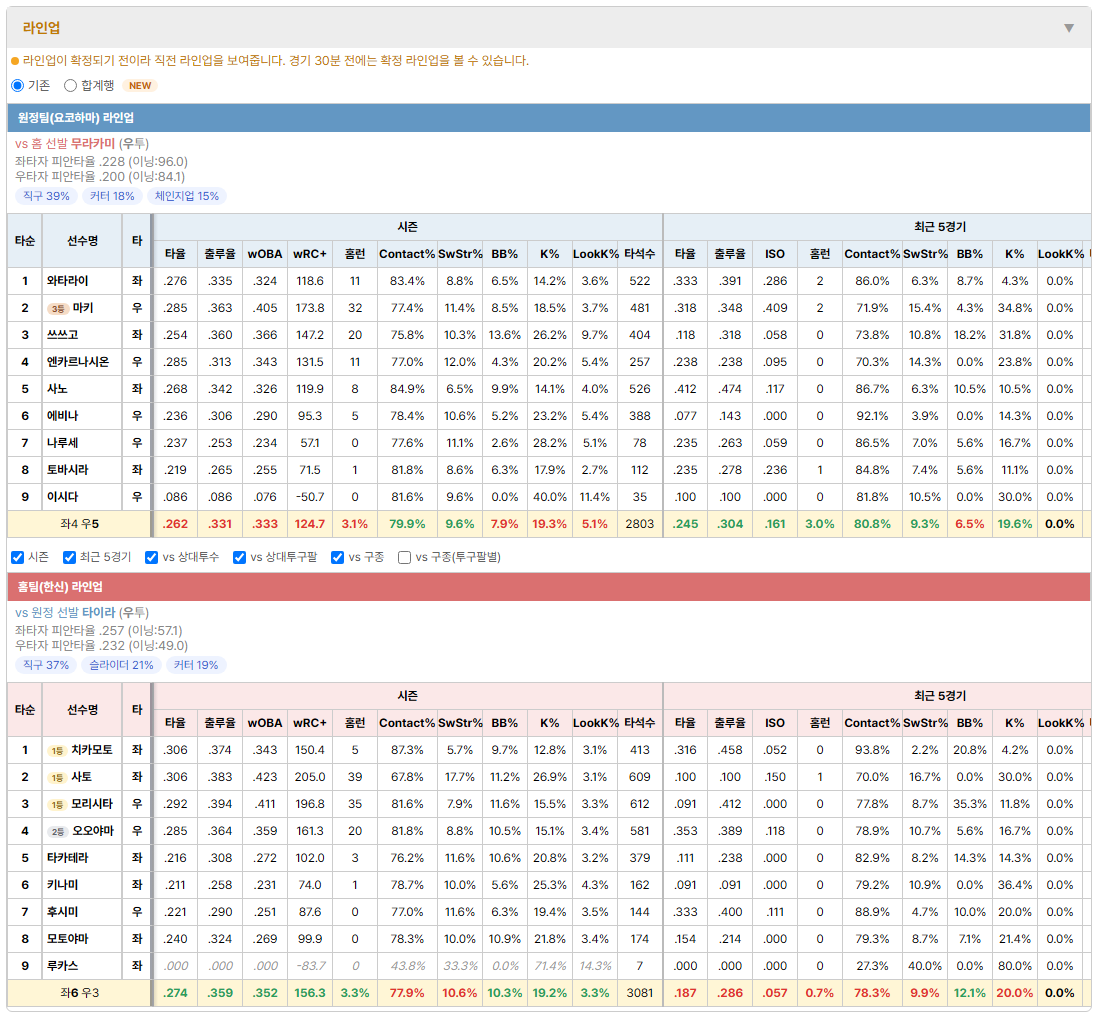
Task: Toggle the 시즌 checkbox
Action: coord(18,557)
